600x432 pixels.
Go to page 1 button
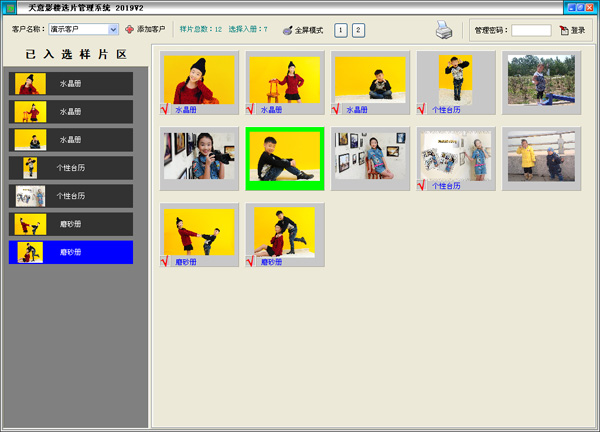point(341,31)
